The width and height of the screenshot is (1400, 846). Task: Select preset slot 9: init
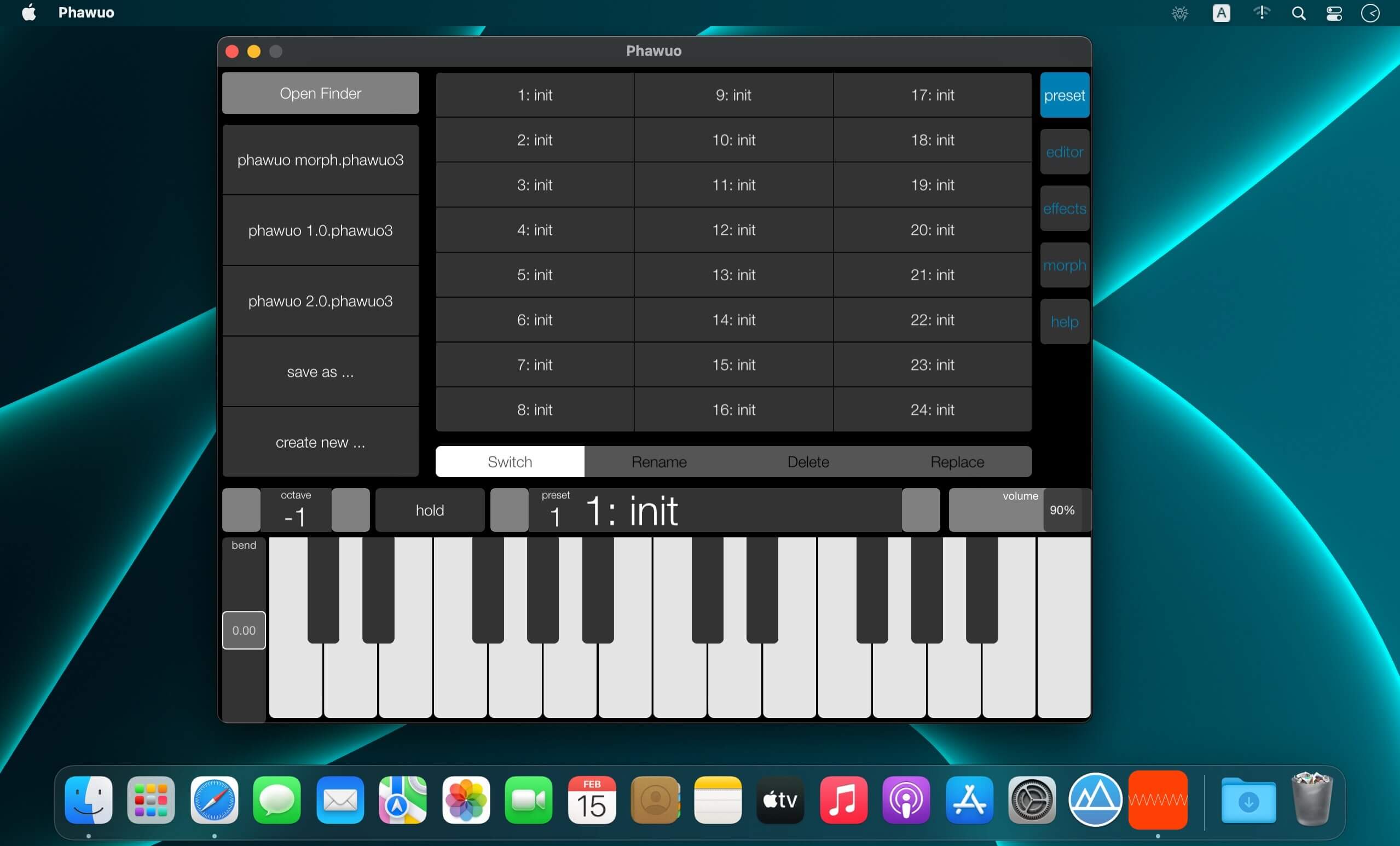point(733,95)
